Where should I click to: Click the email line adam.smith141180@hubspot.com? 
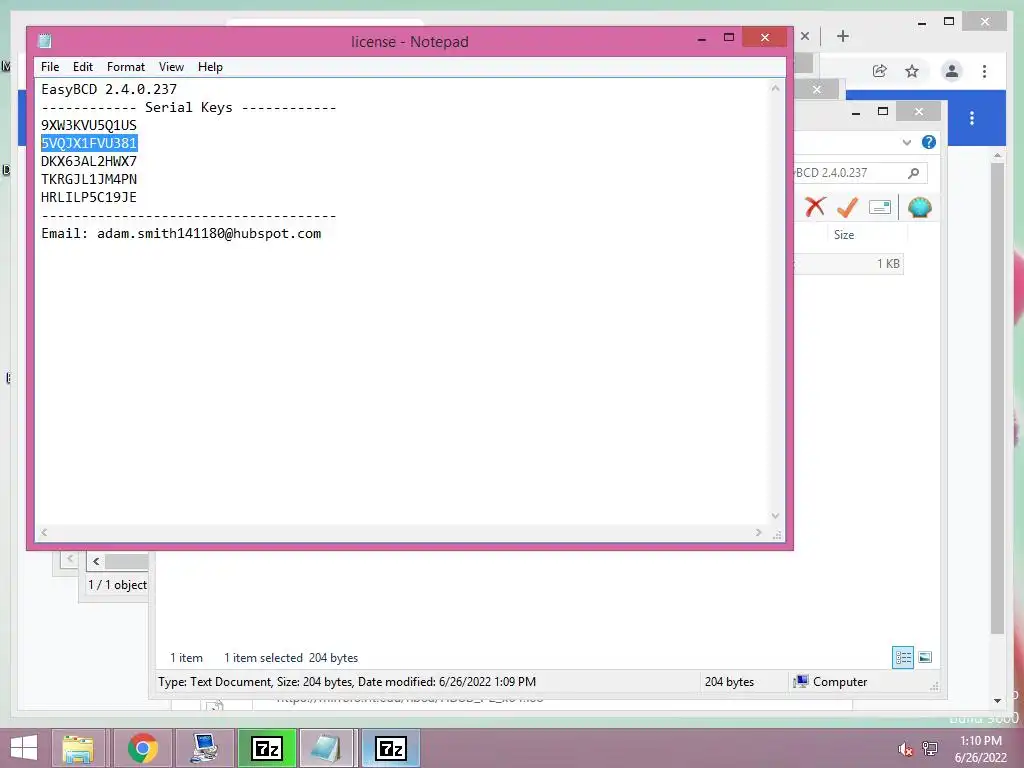coord(181,233)
